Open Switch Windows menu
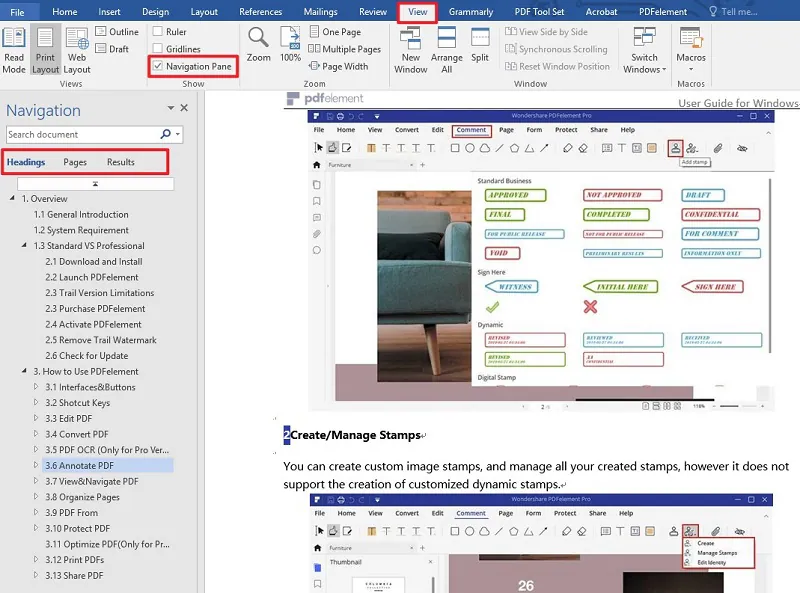 coord(644,50)
